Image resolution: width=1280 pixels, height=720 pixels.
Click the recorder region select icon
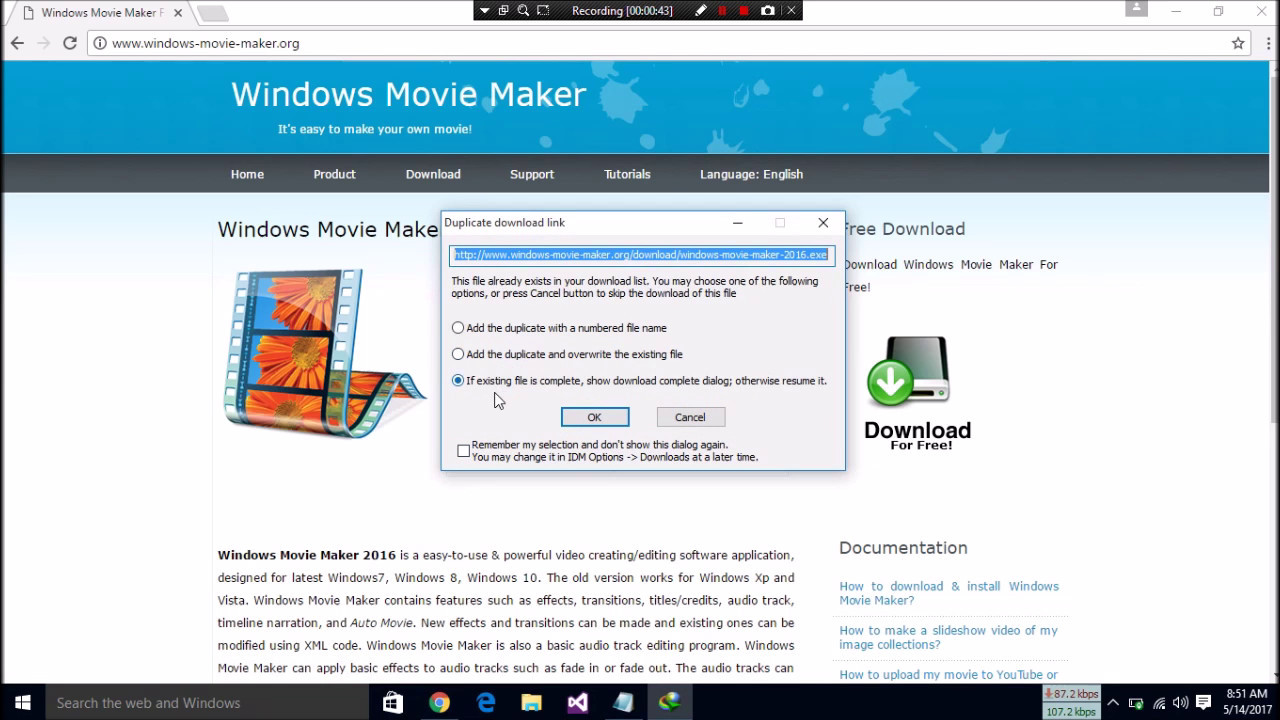[543, 10]
